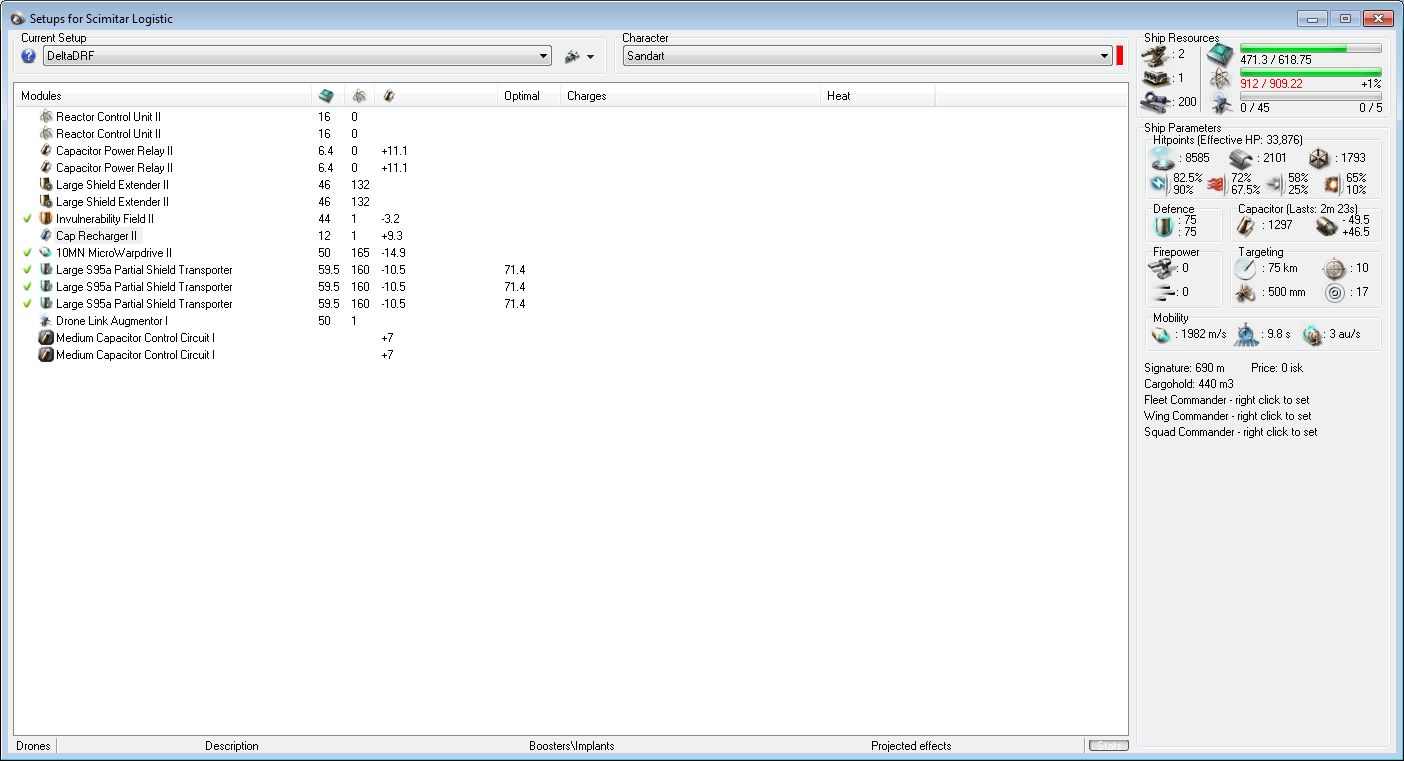The image size is (1404, 761).
Task: Click the shield hitpoints icon showing 8585
Action: 1163,158
